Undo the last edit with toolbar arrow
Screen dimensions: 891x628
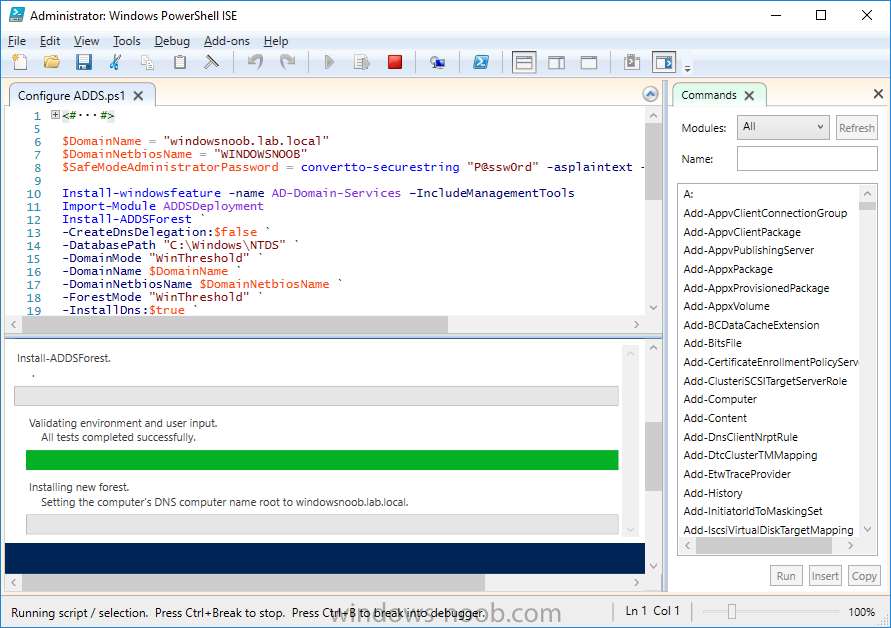pos(255,62)
